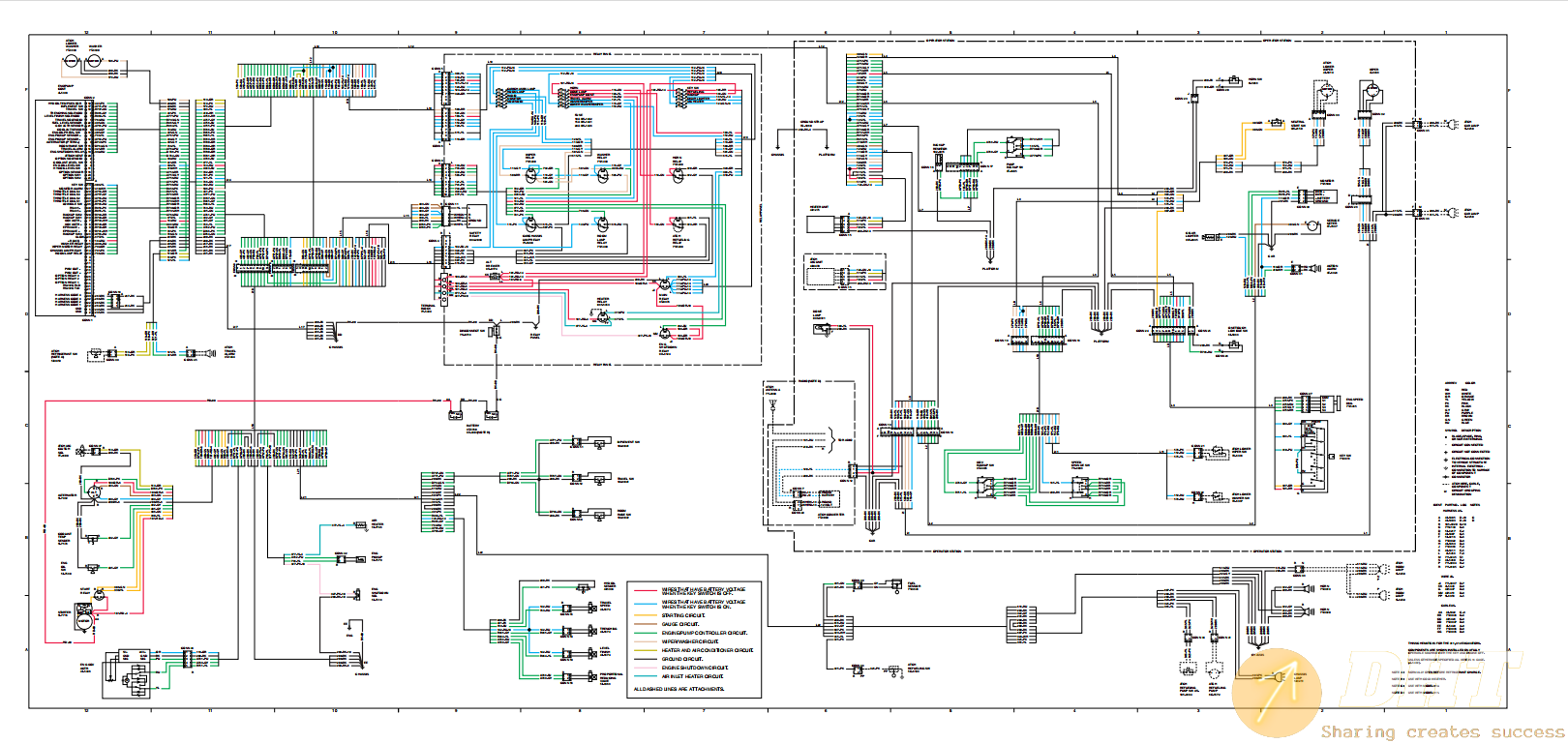Click the "WIPER/WASHER CIRCUIT" legend entry

[690, 641]
